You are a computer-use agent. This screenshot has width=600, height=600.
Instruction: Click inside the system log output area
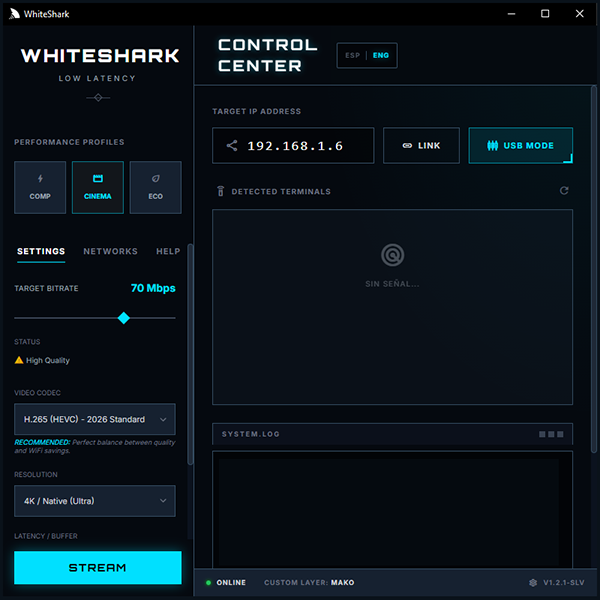click(392, 511)
